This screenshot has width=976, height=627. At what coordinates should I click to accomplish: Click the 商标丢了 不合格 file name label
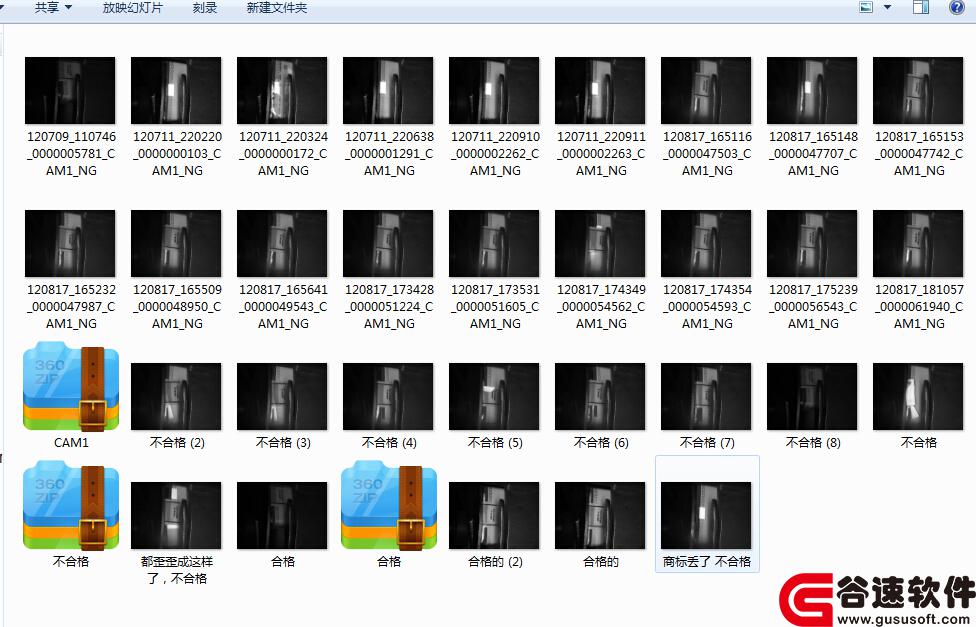[706, 562]
